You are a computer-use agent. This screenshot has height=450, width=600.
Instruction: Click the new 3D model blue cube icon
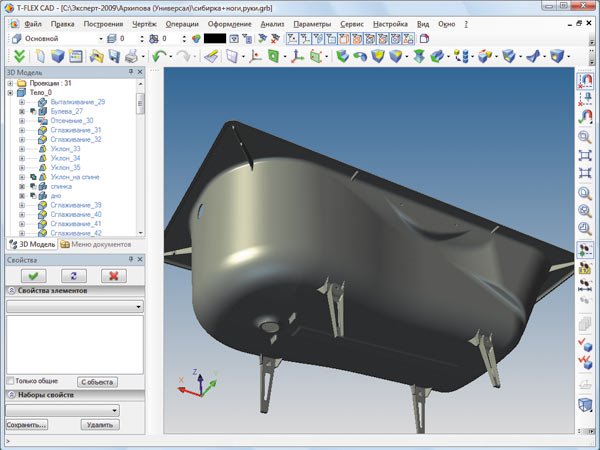coord(58,57)
